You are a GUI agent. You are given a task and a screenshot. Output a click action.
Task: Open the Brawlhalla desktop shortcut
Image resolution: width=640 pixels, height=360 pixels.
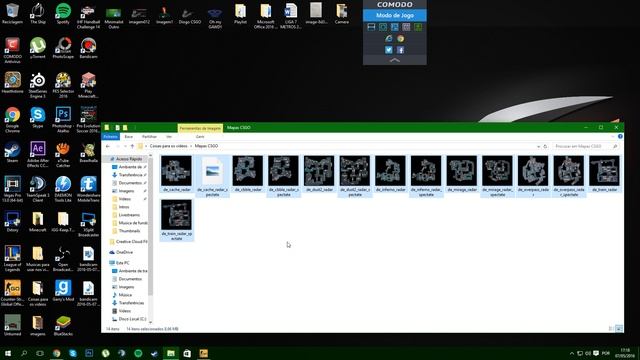(x=88, y=152)
